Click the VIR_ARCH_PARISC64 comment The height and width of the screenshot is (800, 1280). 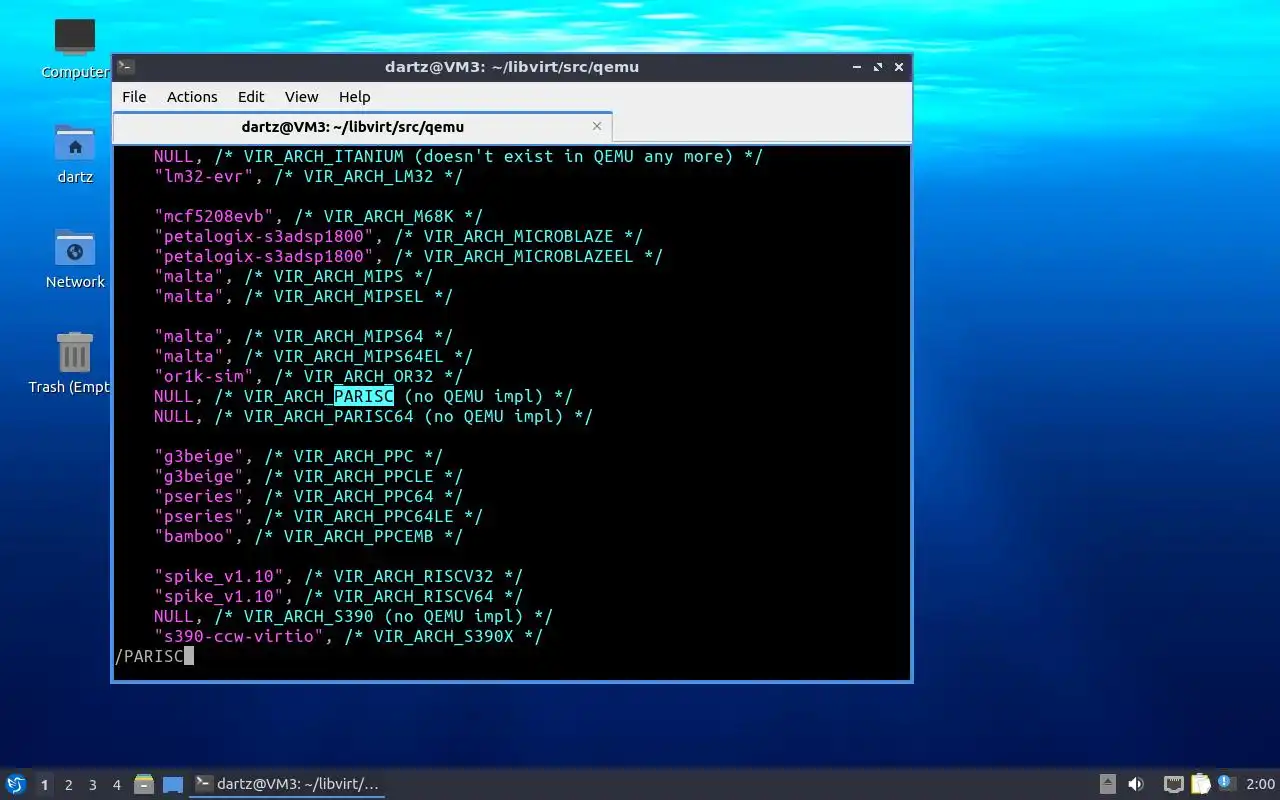coord(404,416)
